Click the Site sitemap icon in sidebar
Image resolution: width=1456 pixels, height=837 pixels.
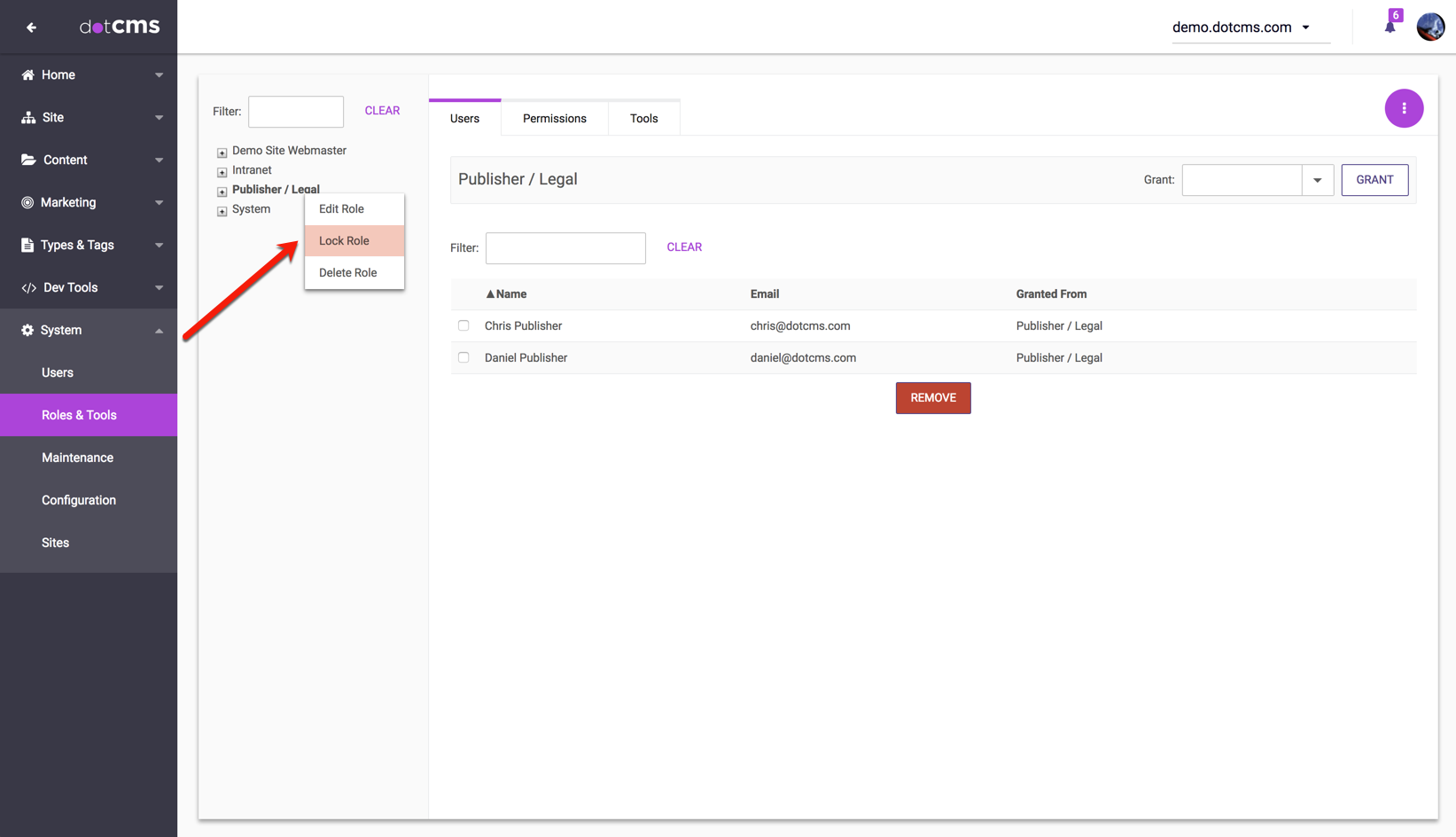tap(28, 118)
